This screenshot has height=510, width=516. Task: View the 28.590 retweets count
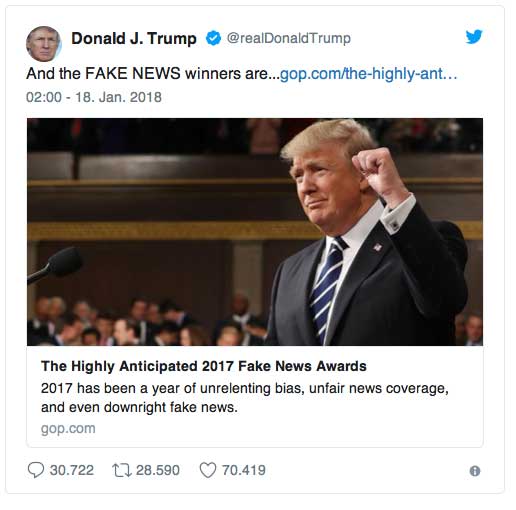pyautogui.click(x=158, y=470)
